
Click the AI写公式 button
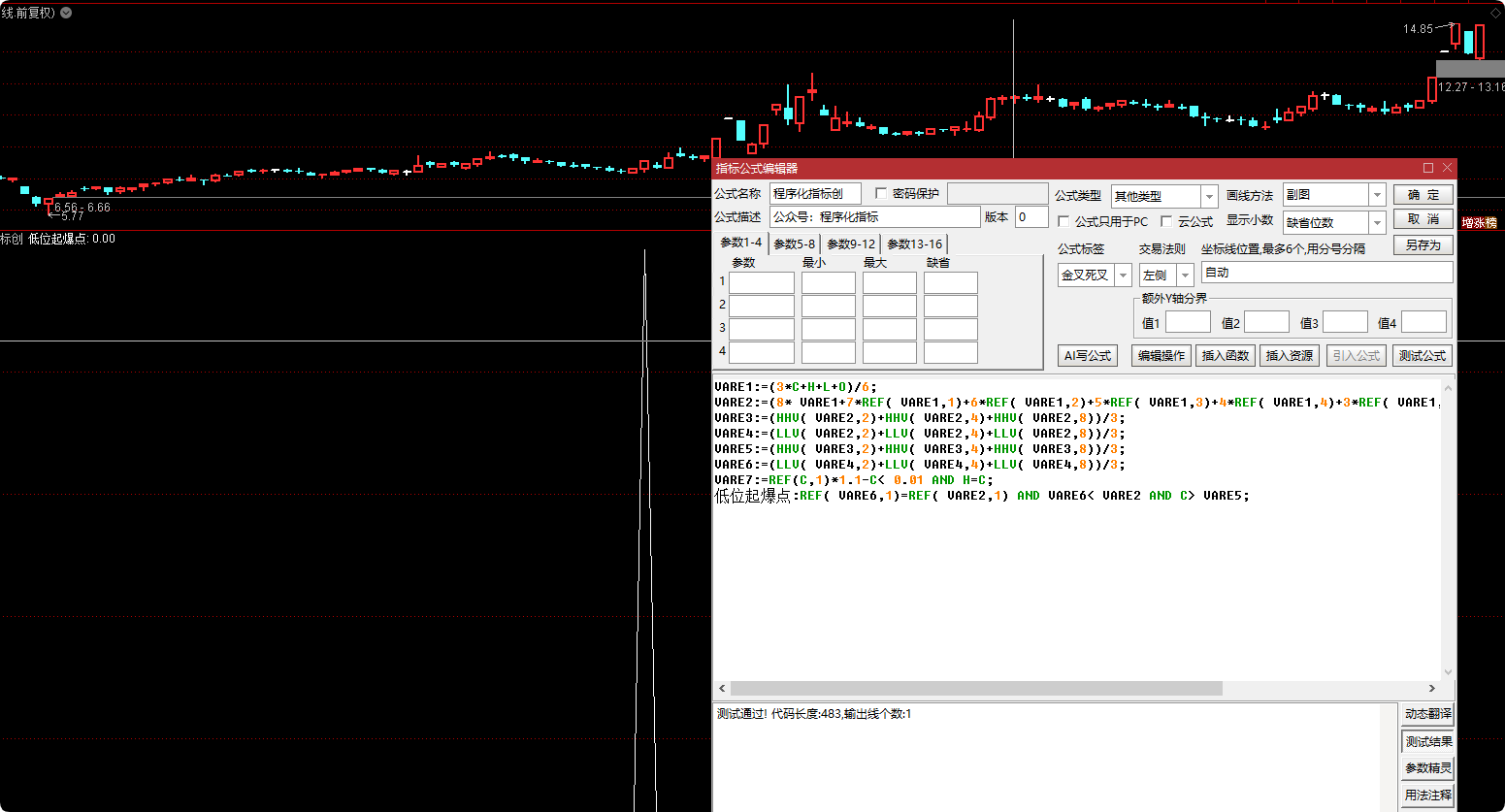pos(1087,356)
